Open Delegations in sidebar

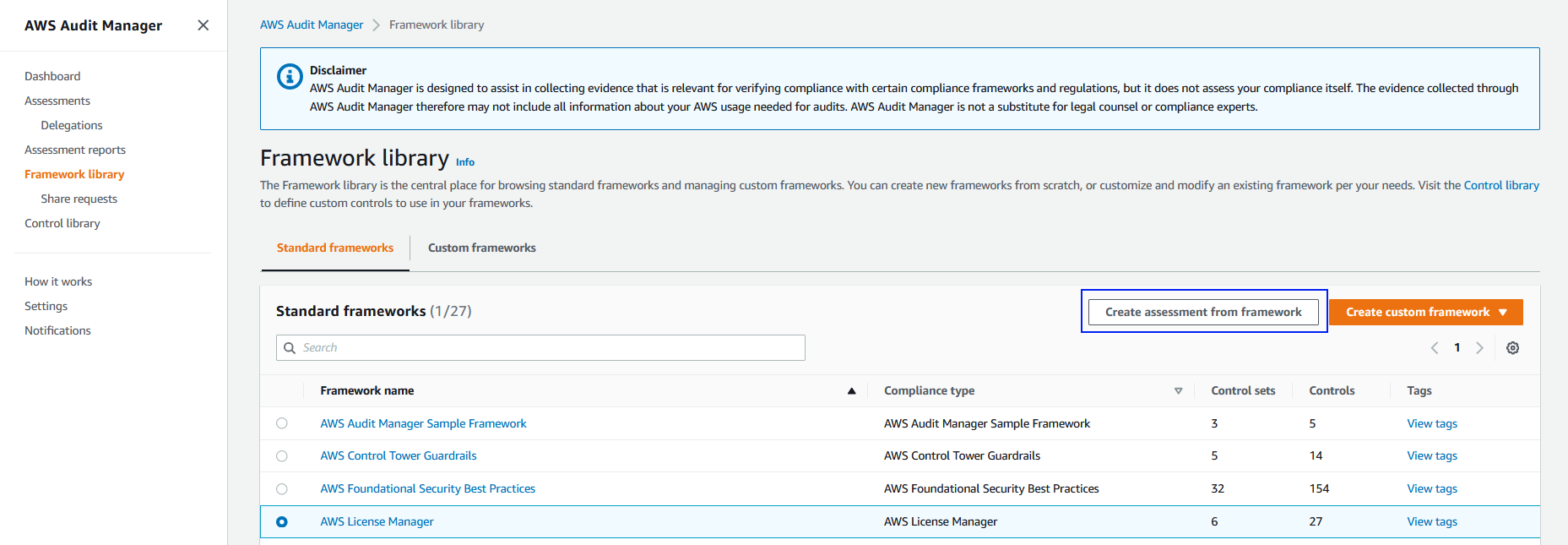coord(72,125)
